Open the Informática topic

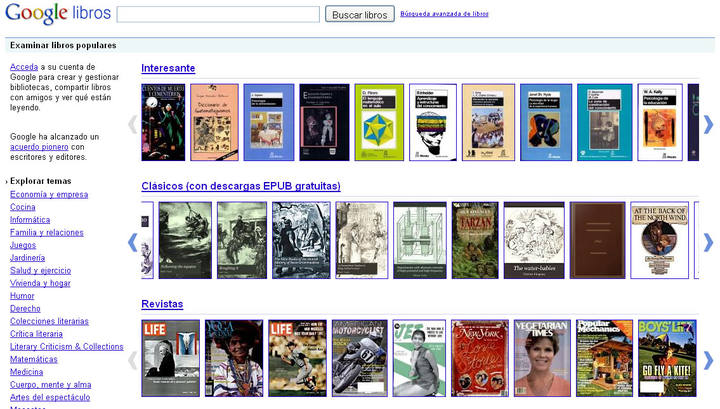[x=30, y=220]
